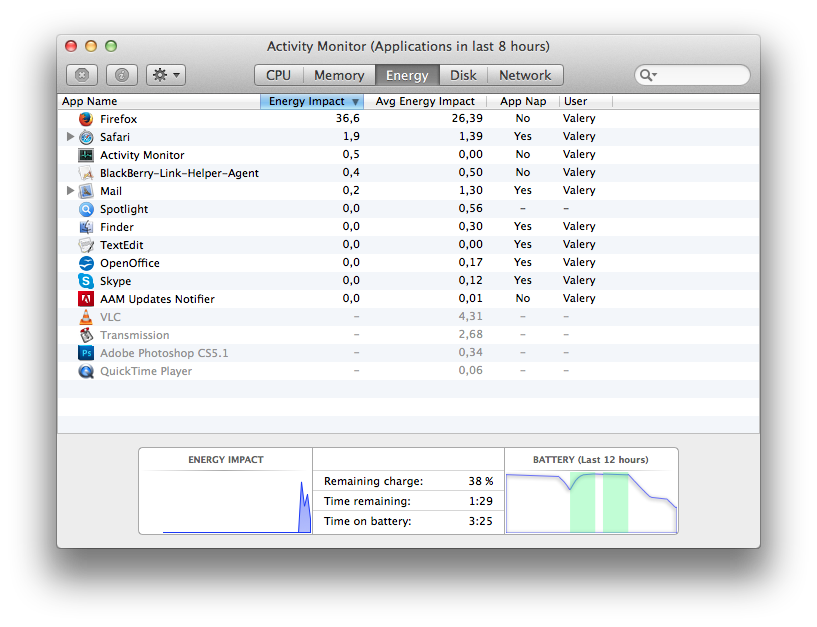The height and width of the screenshot is (627, 817).
Task: Select the TextEdit row name
Action: click(121, 245)
